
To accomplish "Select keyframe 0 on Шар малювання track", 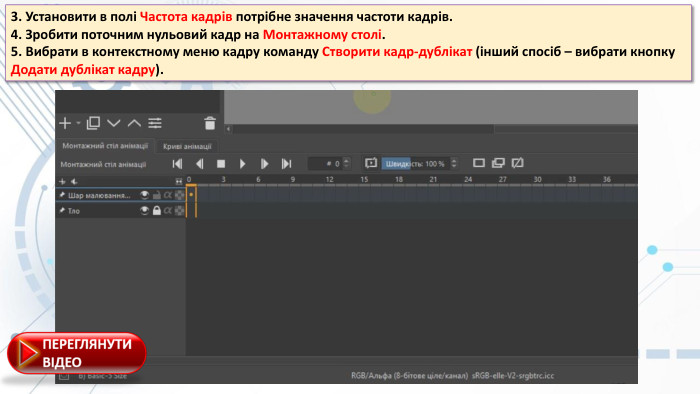I will (x=192, y=195).
